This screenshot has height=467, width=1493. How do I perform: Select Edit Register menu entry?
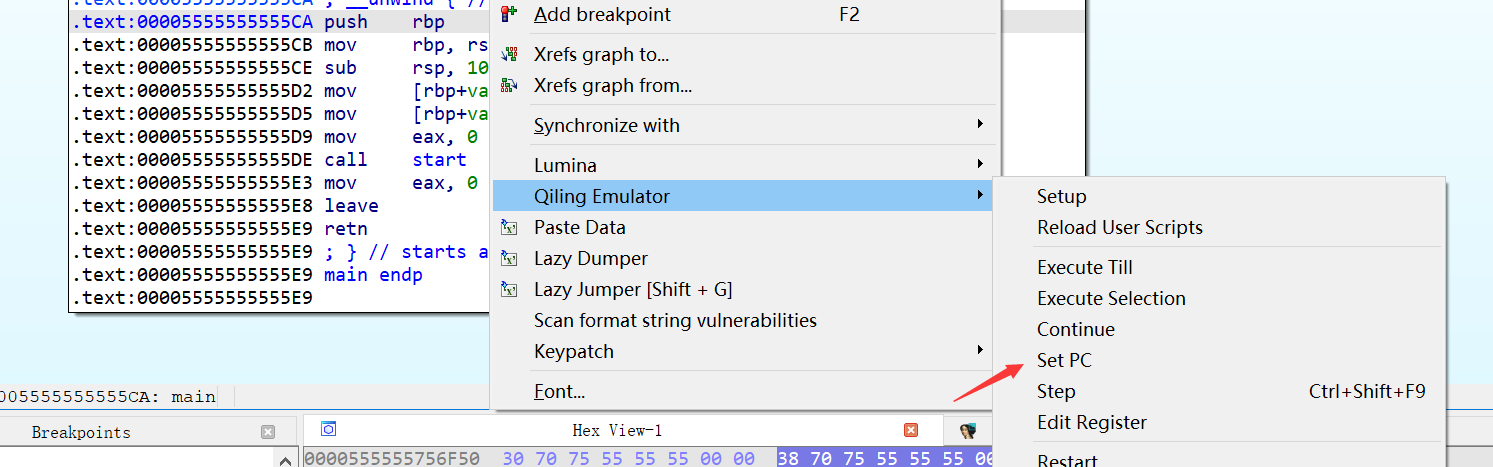coord(1092,422)
